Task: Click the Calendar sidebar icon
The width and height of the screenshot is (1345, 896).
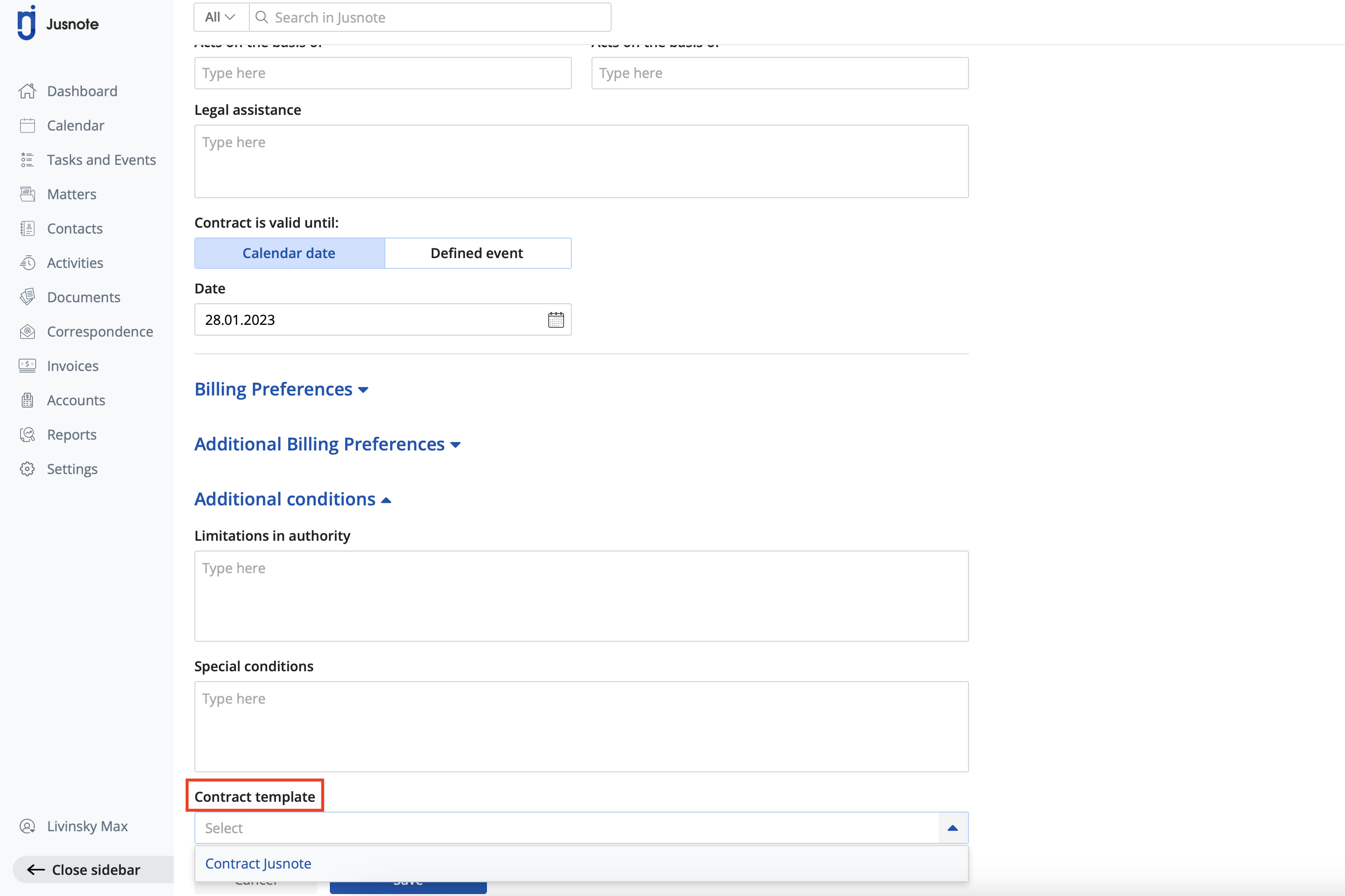Action: pyautogui.click(x=27, y=125)
